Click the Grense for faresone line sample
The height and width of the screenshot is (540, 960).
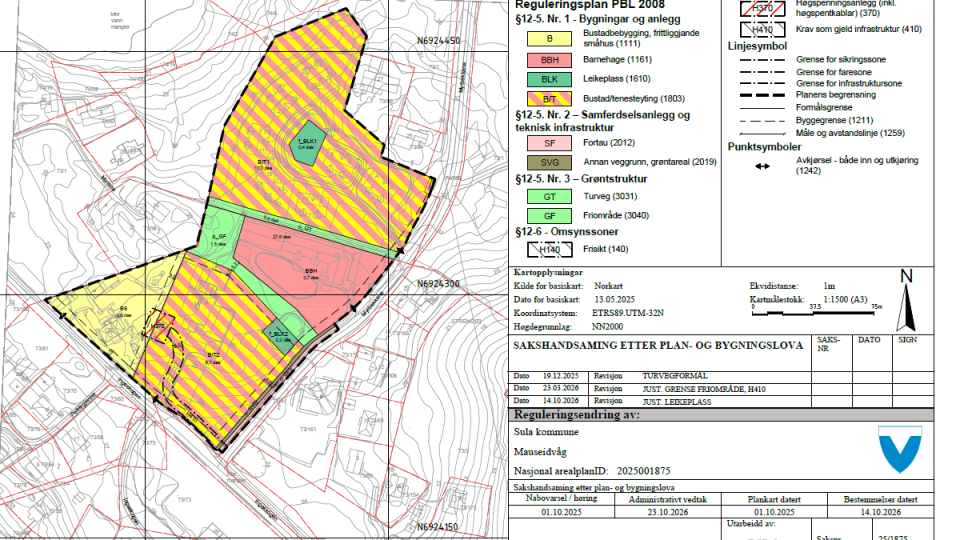762,72
